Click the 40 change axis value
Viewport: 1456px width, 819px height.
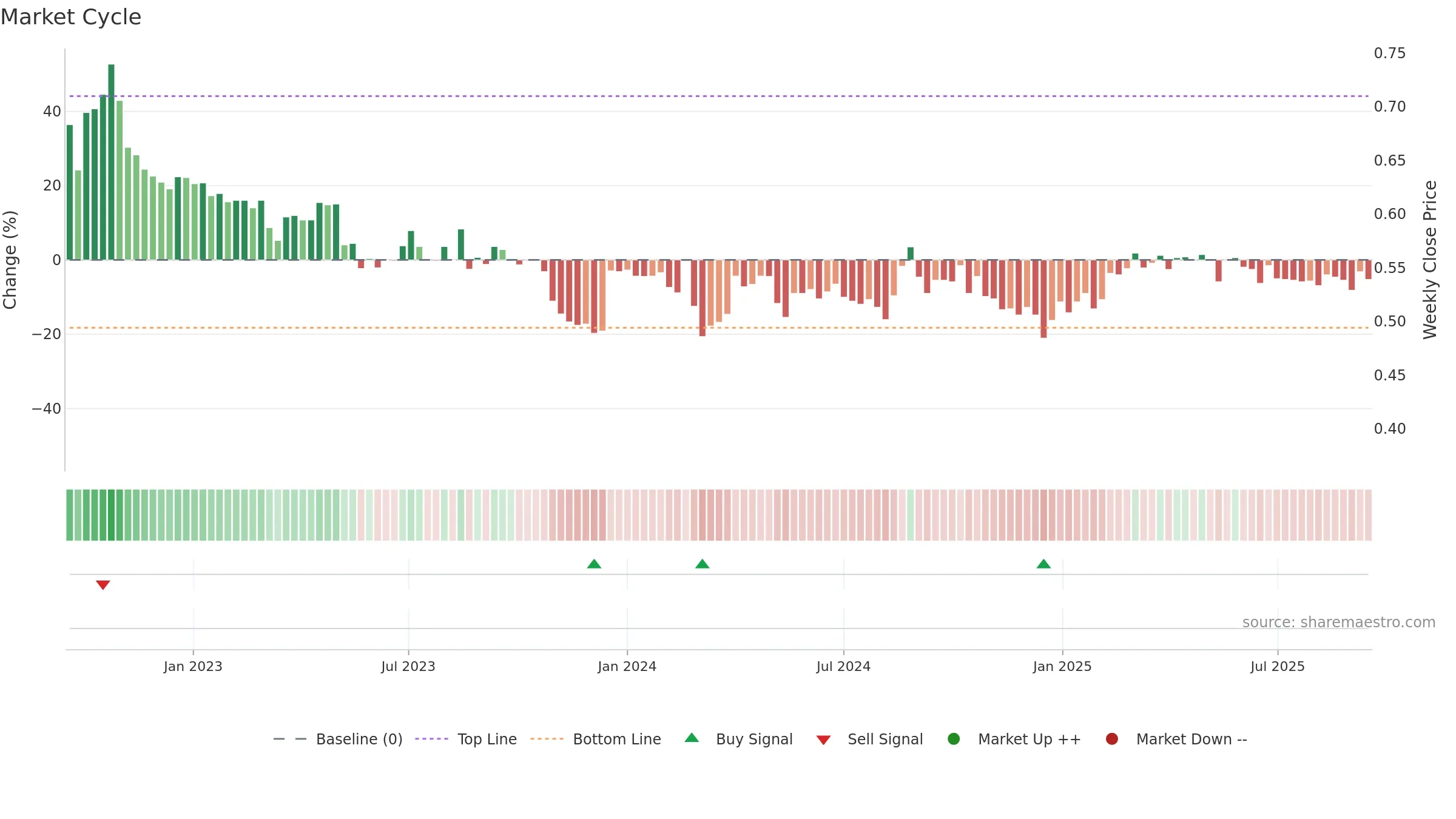point(52,112)
